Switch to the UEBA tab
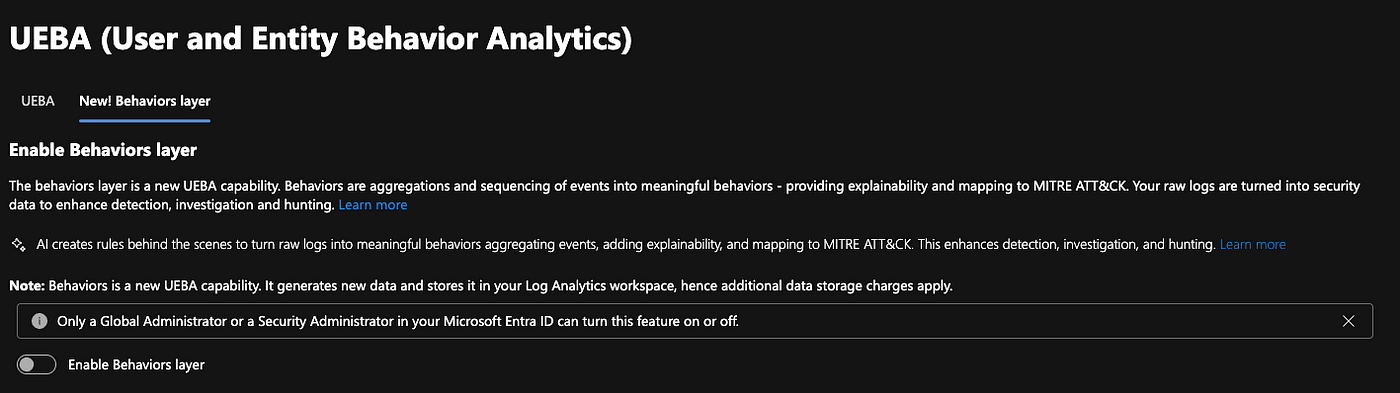The height and width of the screenshot is (393, 1400). coord(37,101)
